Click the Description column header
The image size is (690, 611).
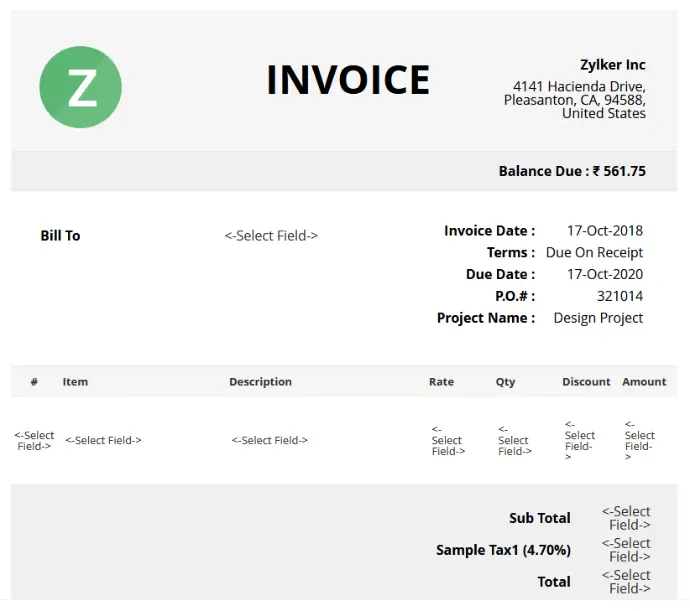[261, 382]
